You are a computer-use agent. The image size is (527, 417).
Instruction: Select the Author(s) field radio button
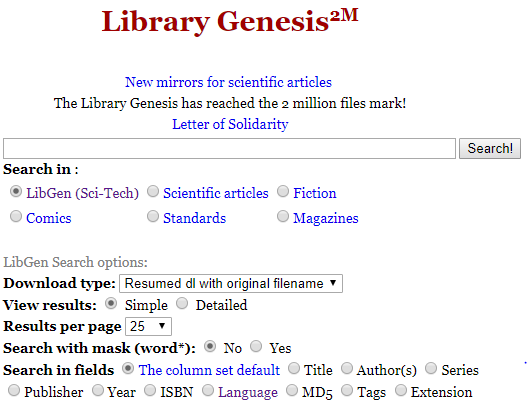pyautogui.click(x=347, y=368)
